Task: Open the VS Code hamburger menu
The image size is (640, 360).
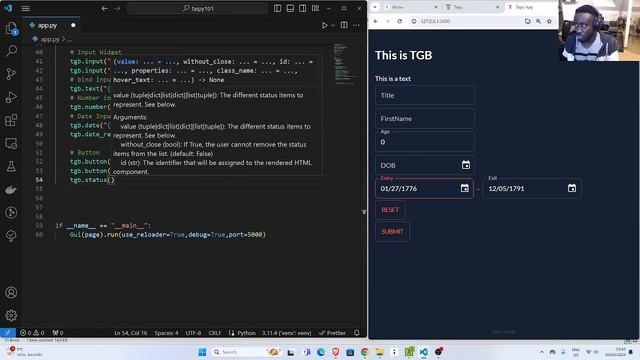Action: [25, 8]
